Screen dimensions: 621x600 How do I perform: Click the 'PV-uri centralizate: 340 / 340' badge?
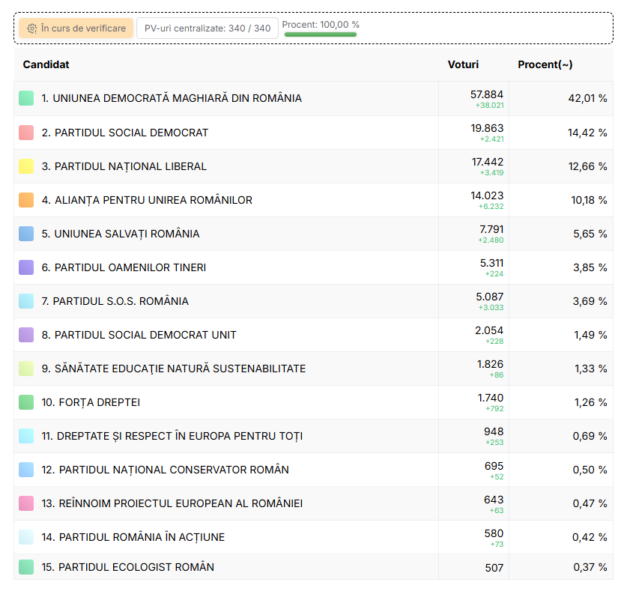point(207,29)
